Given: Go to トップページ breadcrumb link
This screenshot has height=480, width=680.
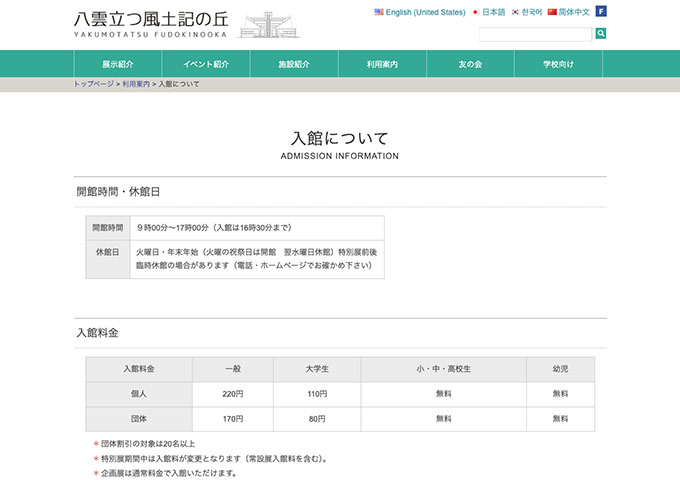Looking at the screenshot, I should point(94,84).
